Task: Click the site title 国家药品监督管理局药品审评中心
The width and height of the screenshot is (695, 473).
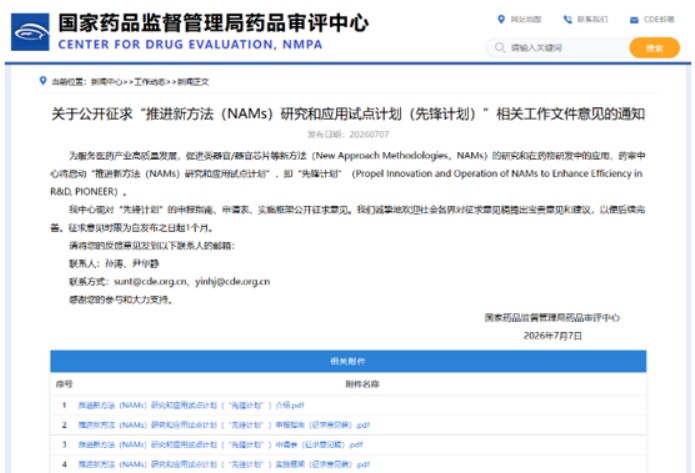Action: (213, 23)
